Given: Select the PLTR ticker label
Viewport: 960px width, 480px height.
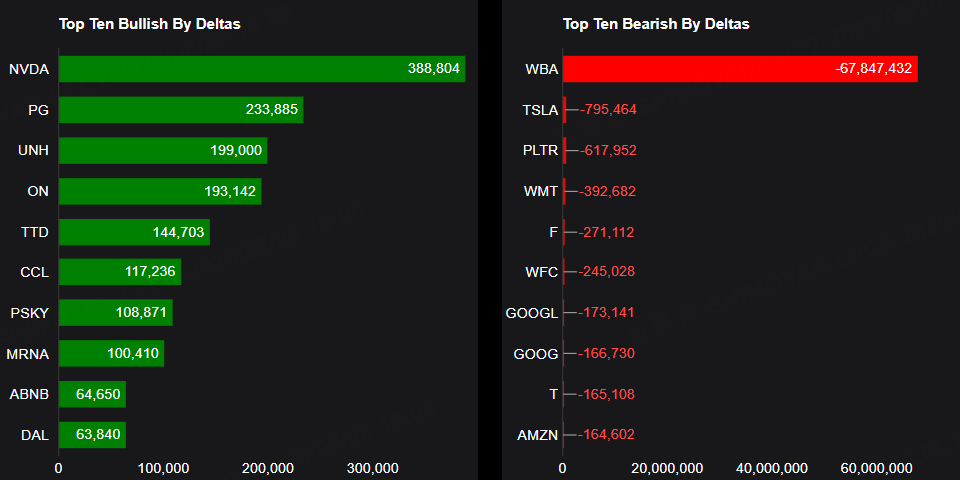Looking at the screenshot, I should pos(540,150).
